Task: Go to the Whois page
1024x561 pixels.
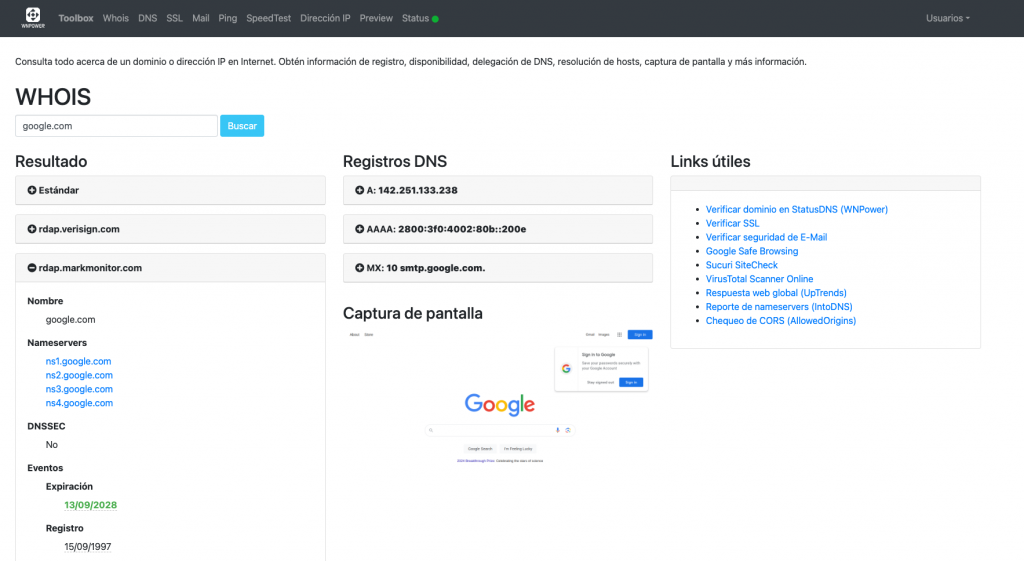Action: [x=116, y=18]
